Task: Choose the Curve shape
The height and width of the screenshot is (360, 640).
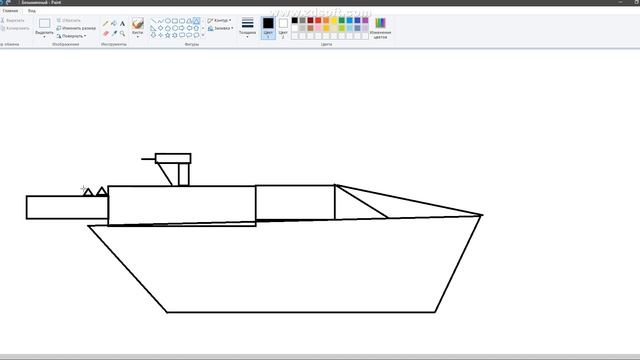Action: pos(161,21)
